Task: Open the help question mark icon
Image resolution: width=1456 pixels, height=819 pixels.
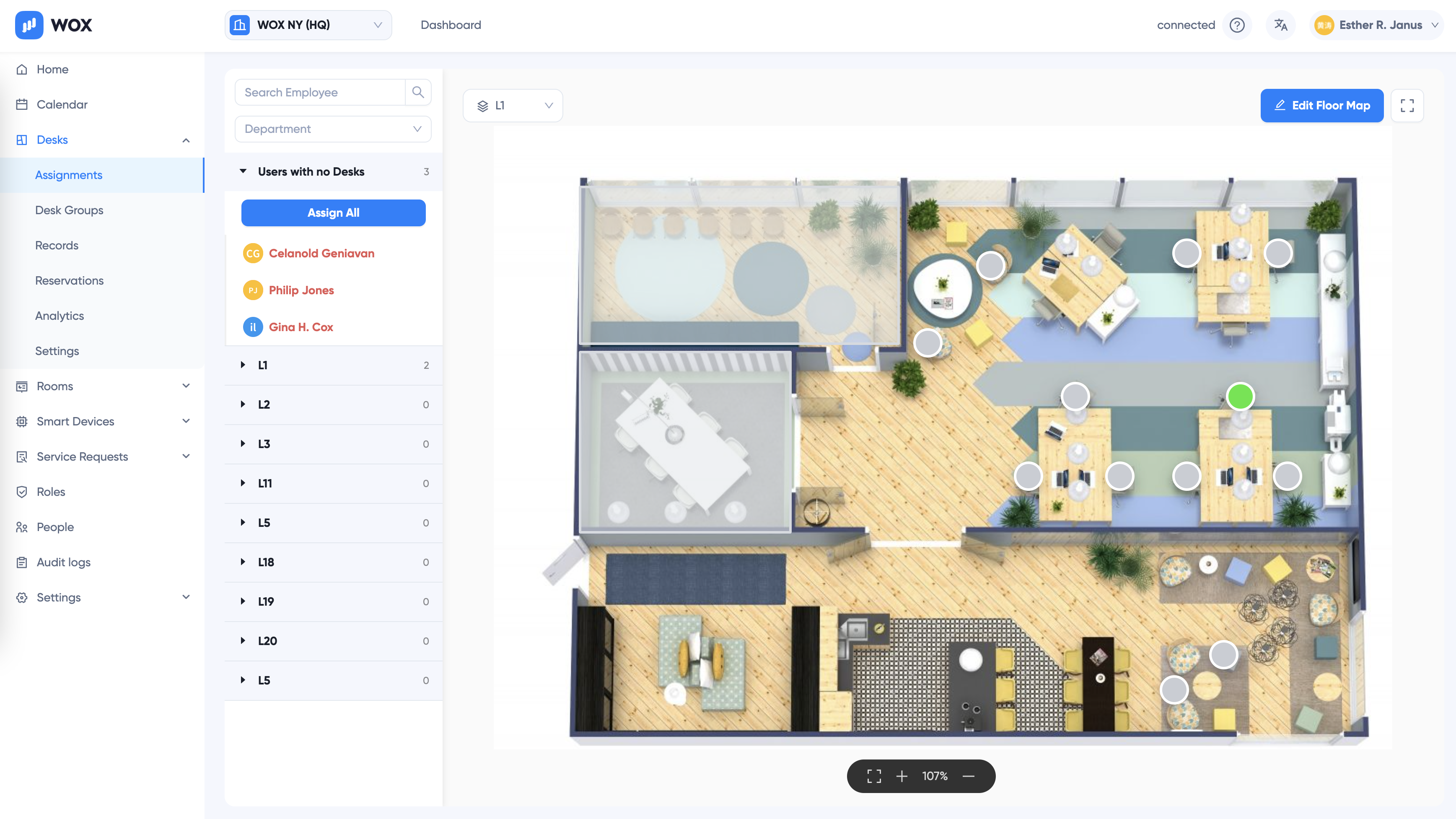Action: tap(1237, 25)
